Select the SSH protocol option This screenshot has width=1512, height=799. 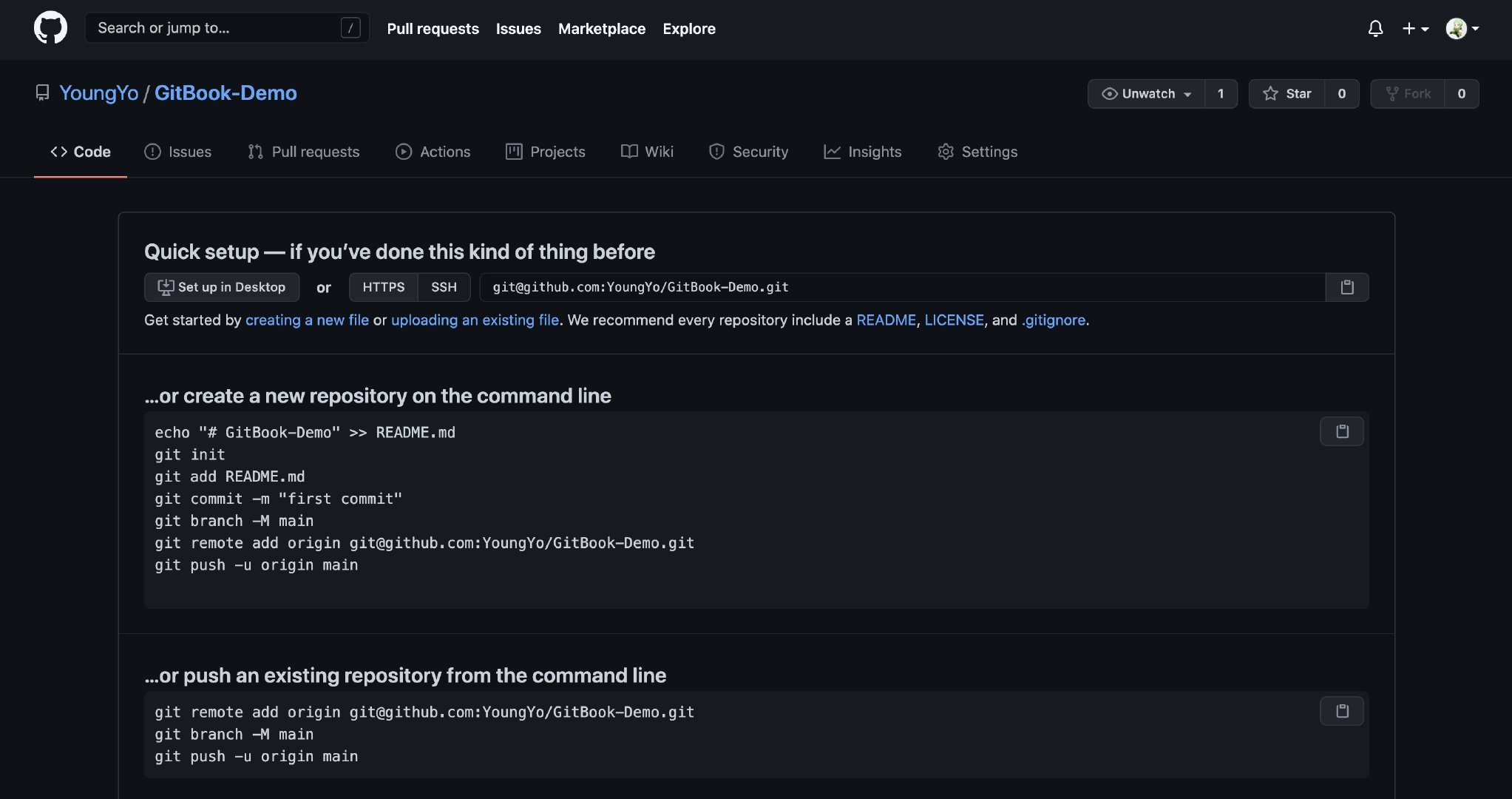pos(444,287)
